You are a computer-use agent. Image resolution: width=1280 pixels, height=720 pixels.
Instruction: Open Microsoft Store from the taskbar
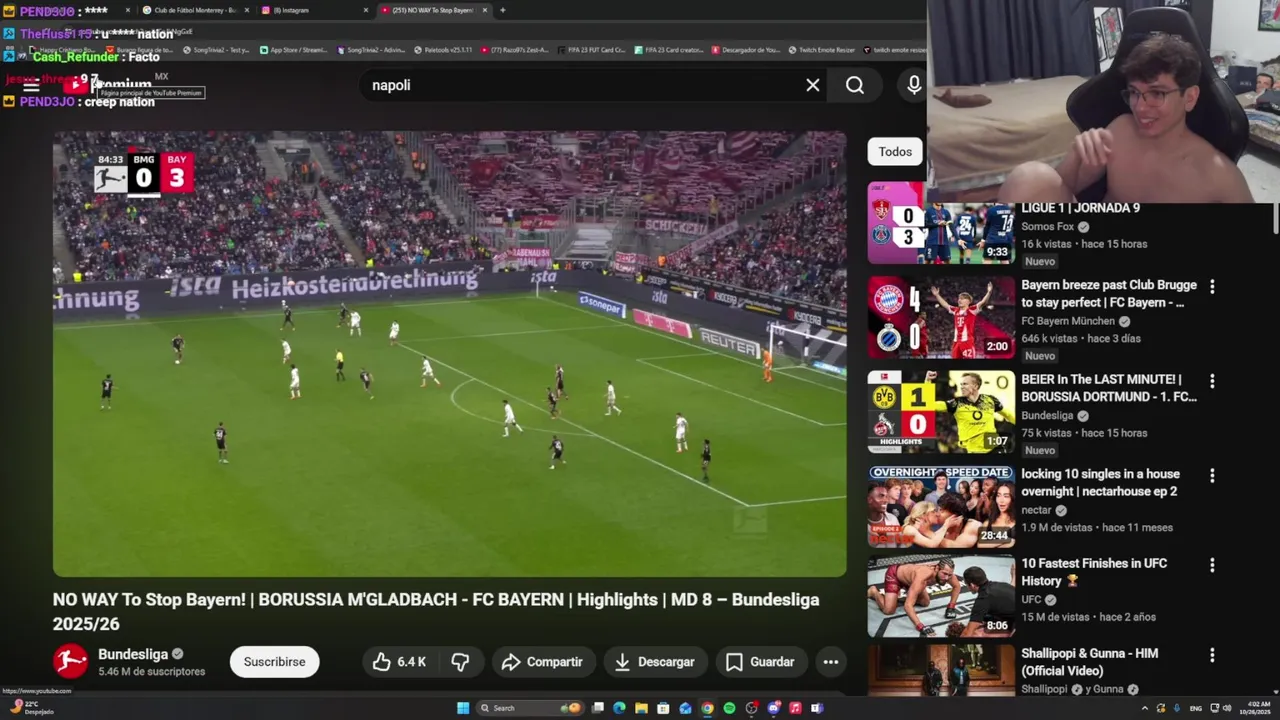pos(663,708)
